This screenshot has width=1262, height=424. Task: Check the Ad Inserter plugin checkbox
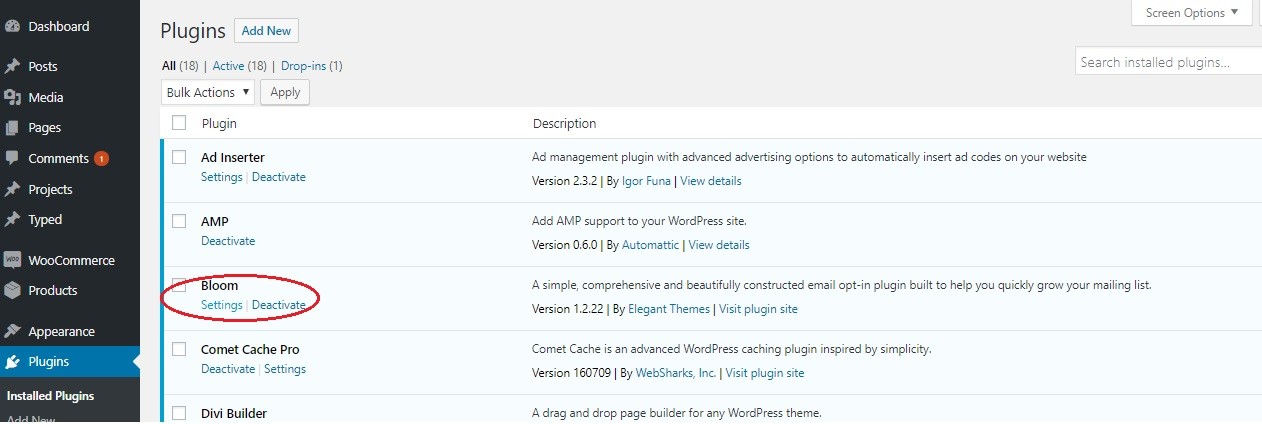coord(179,157)
